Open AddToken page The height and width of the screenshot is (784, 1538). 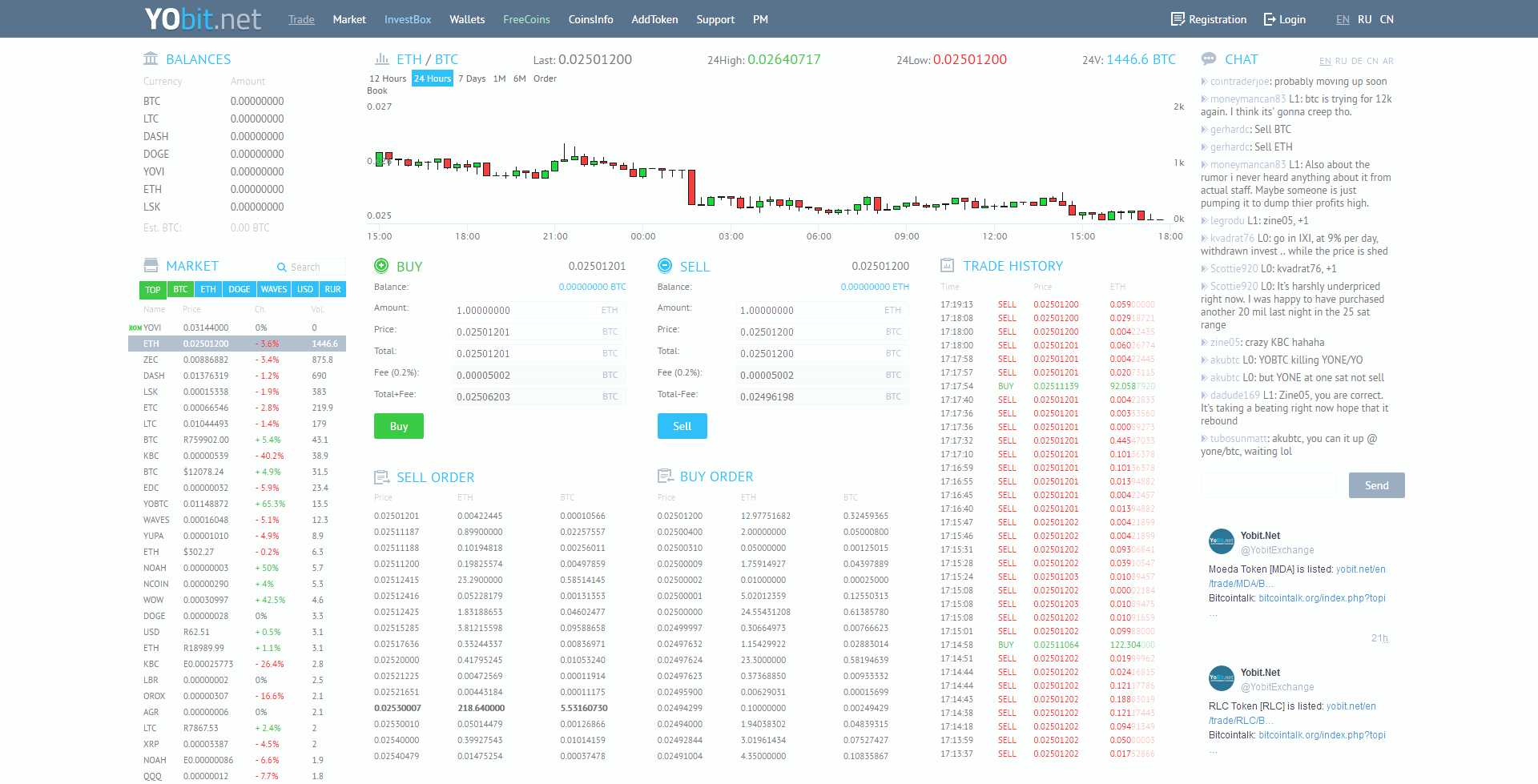[x=654, y=19]
